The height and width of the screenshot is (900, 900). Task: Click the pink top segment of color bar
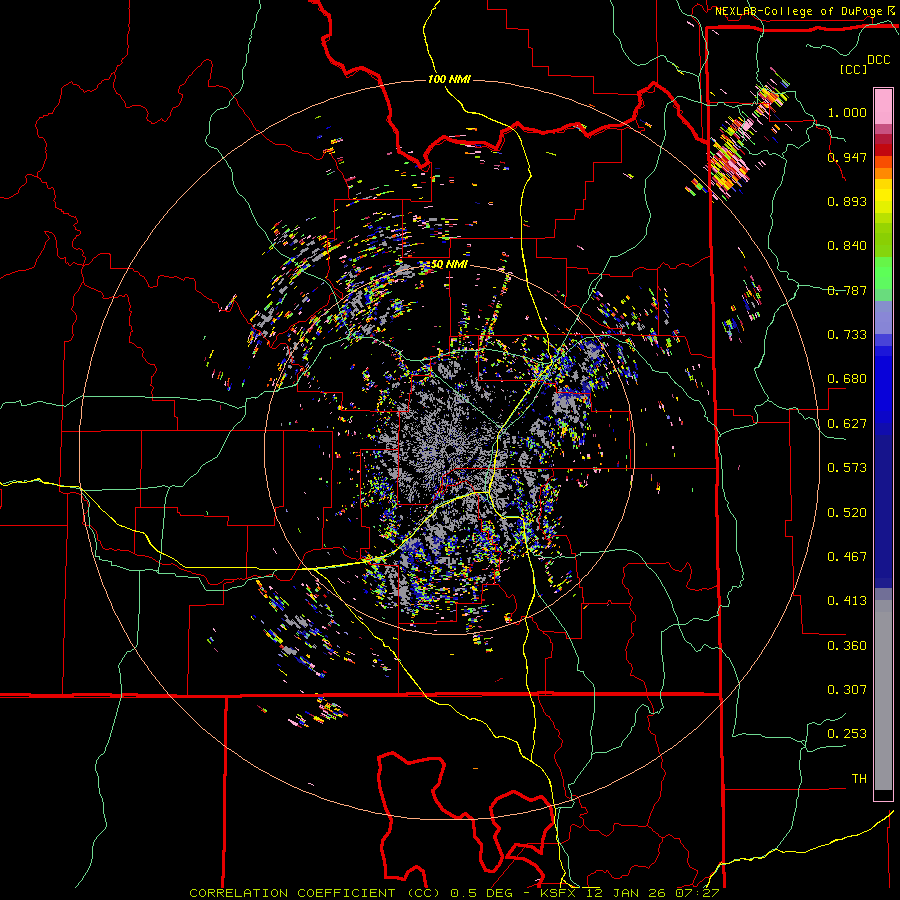883,106
